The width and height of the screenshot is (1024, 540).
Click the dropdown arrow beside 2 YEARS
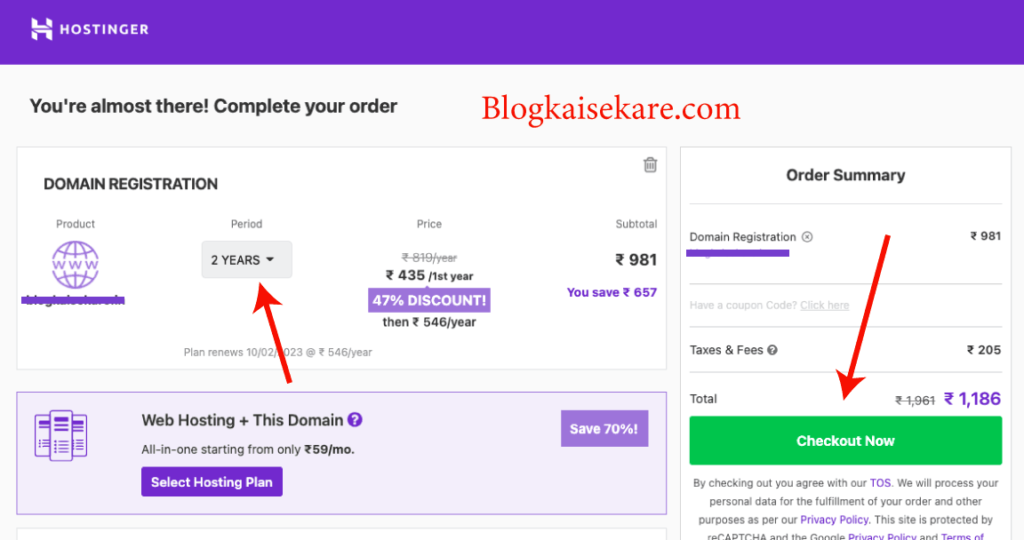click(270, 260)
